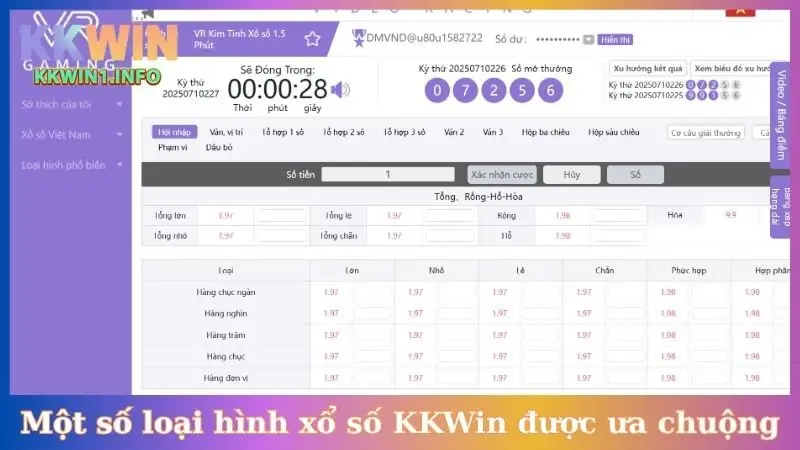Image resolution: width=800 pixels, height=450 pixels.
Task: Switch to Tổ hợp 3 số tab
Action: [404, 132]
